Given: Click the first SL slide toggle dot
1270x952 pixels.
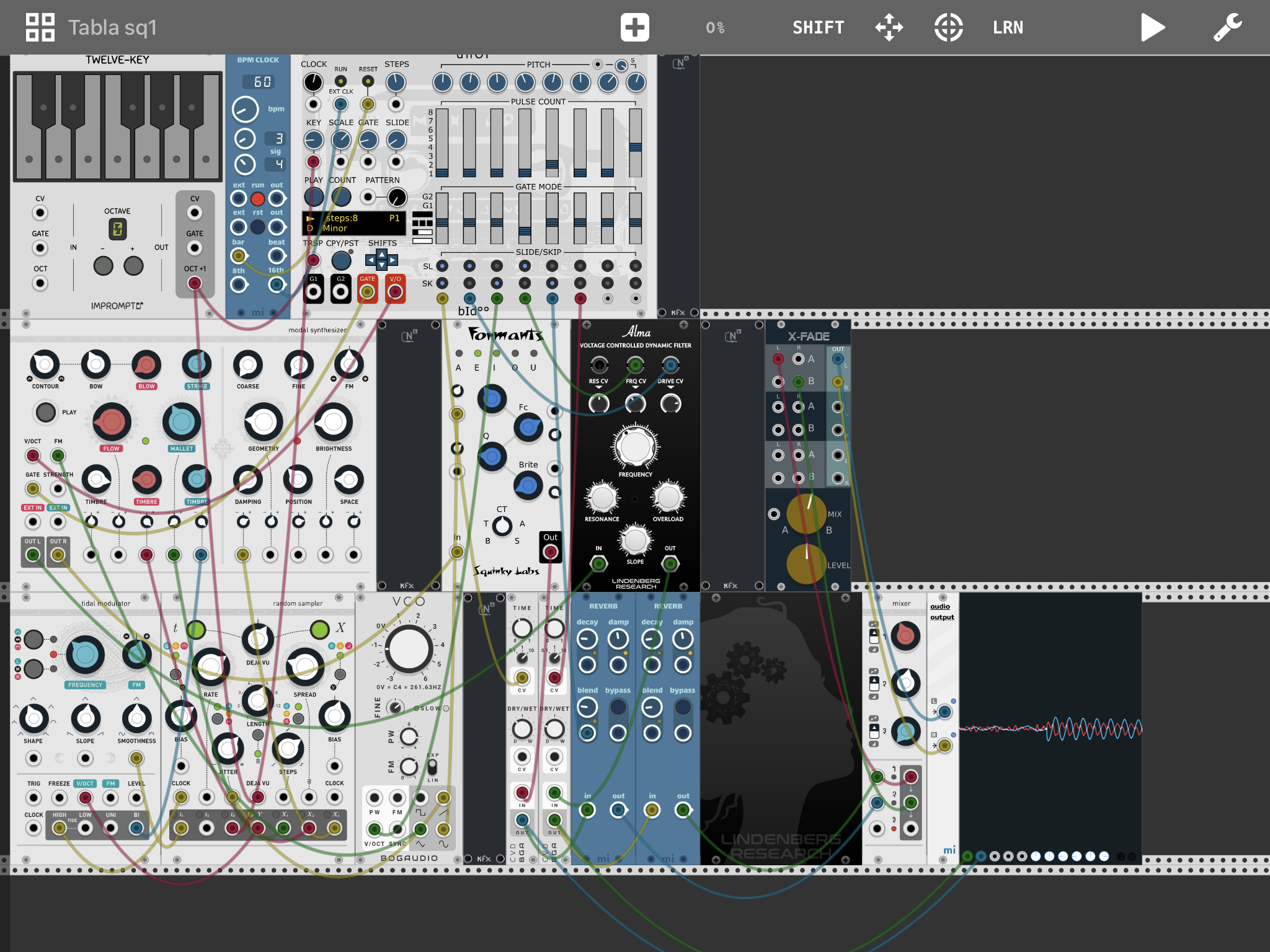Looking at the screenshot, I should coord(442,266).
